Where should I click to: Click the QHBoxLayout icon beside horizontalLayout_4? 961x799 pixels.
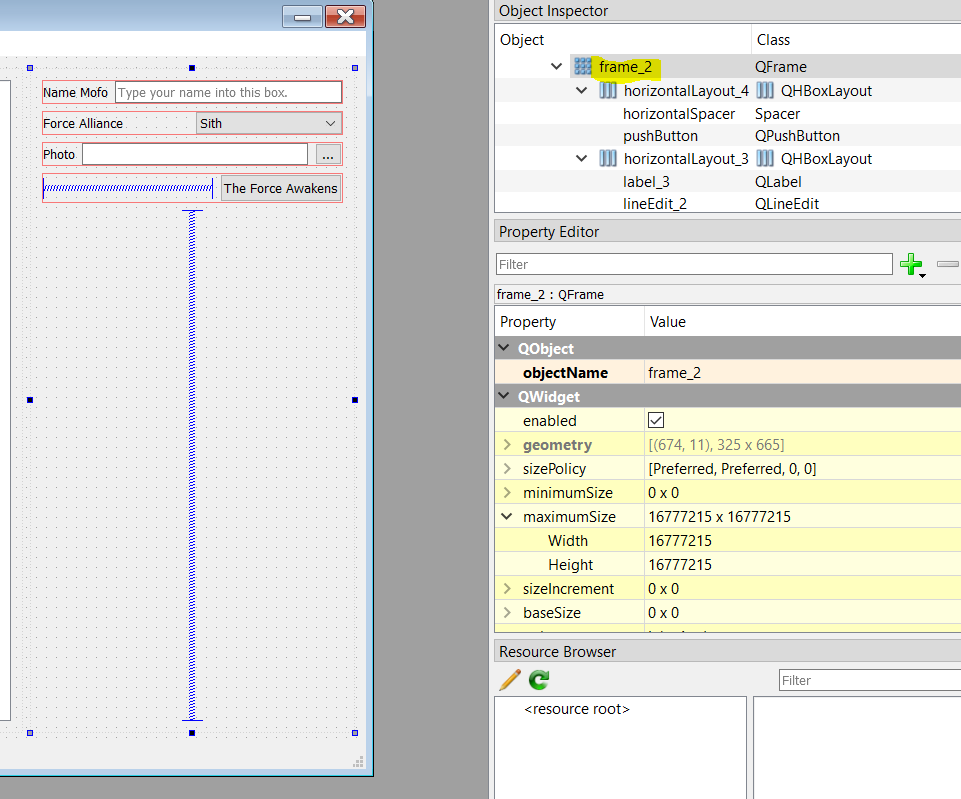click(608, 89)
